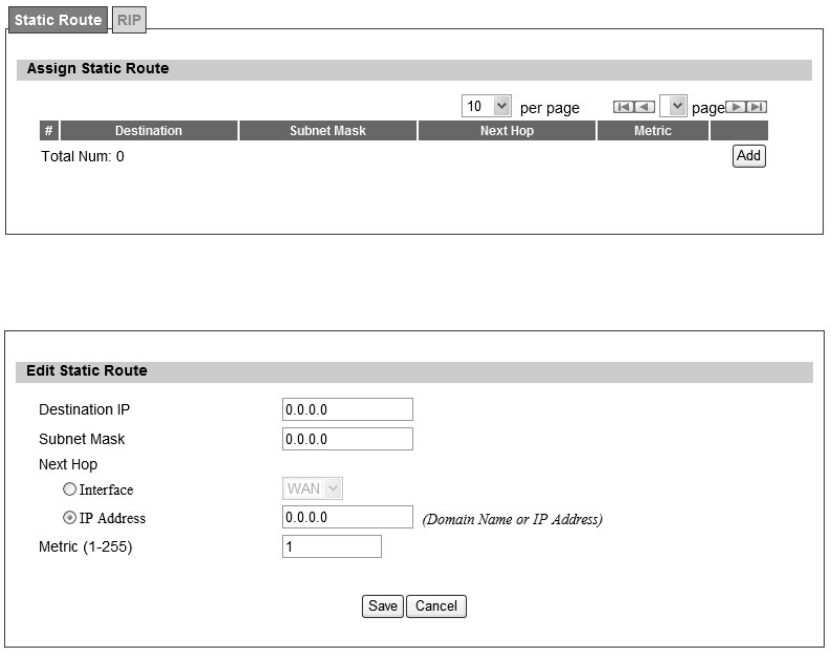This screenshot has width=831, height=655.
Task: Click the Add button
Action: (x=749, y=156)
